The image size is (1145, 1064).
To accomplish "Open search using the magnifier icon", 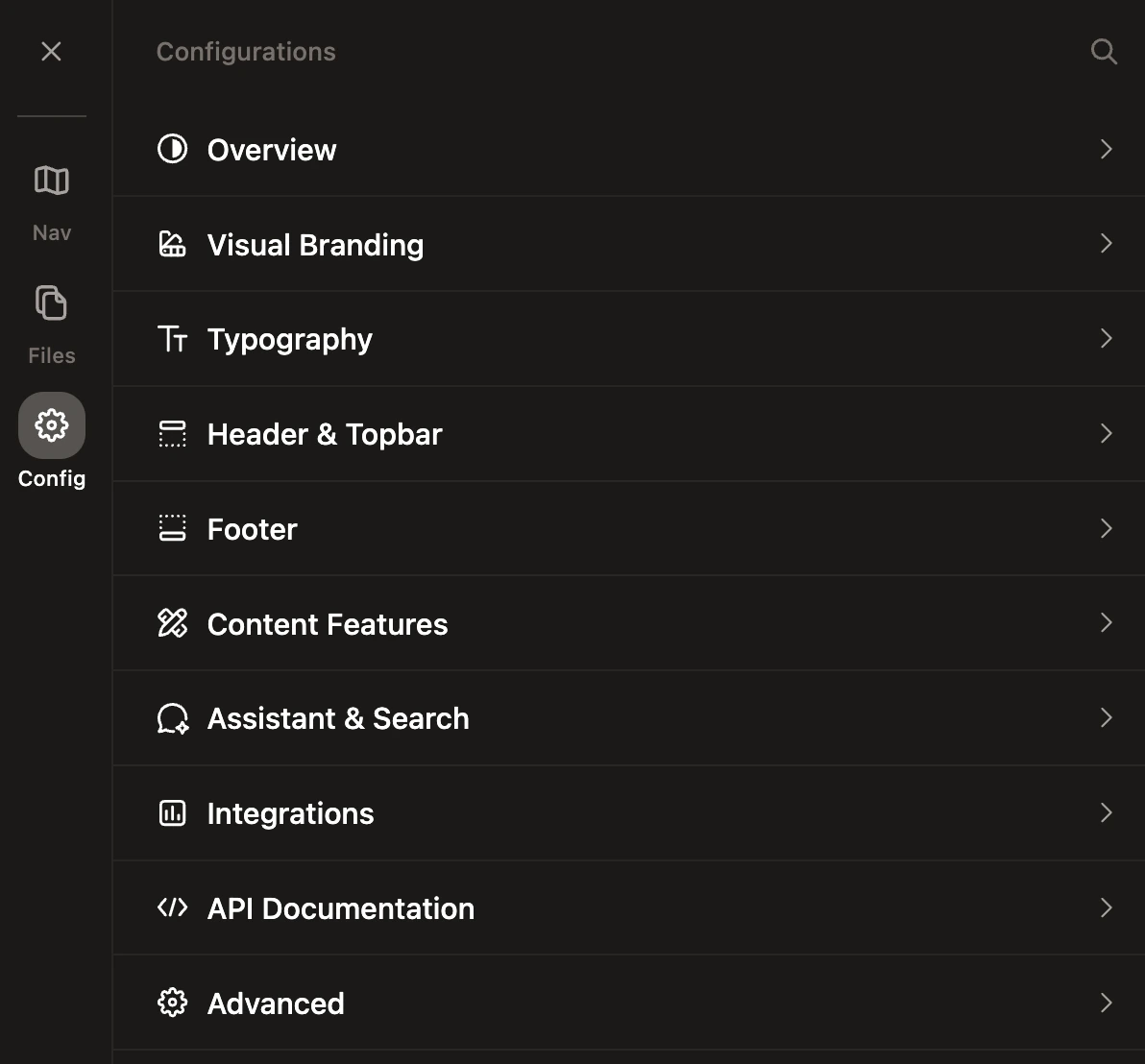I will pos(1104,52).
